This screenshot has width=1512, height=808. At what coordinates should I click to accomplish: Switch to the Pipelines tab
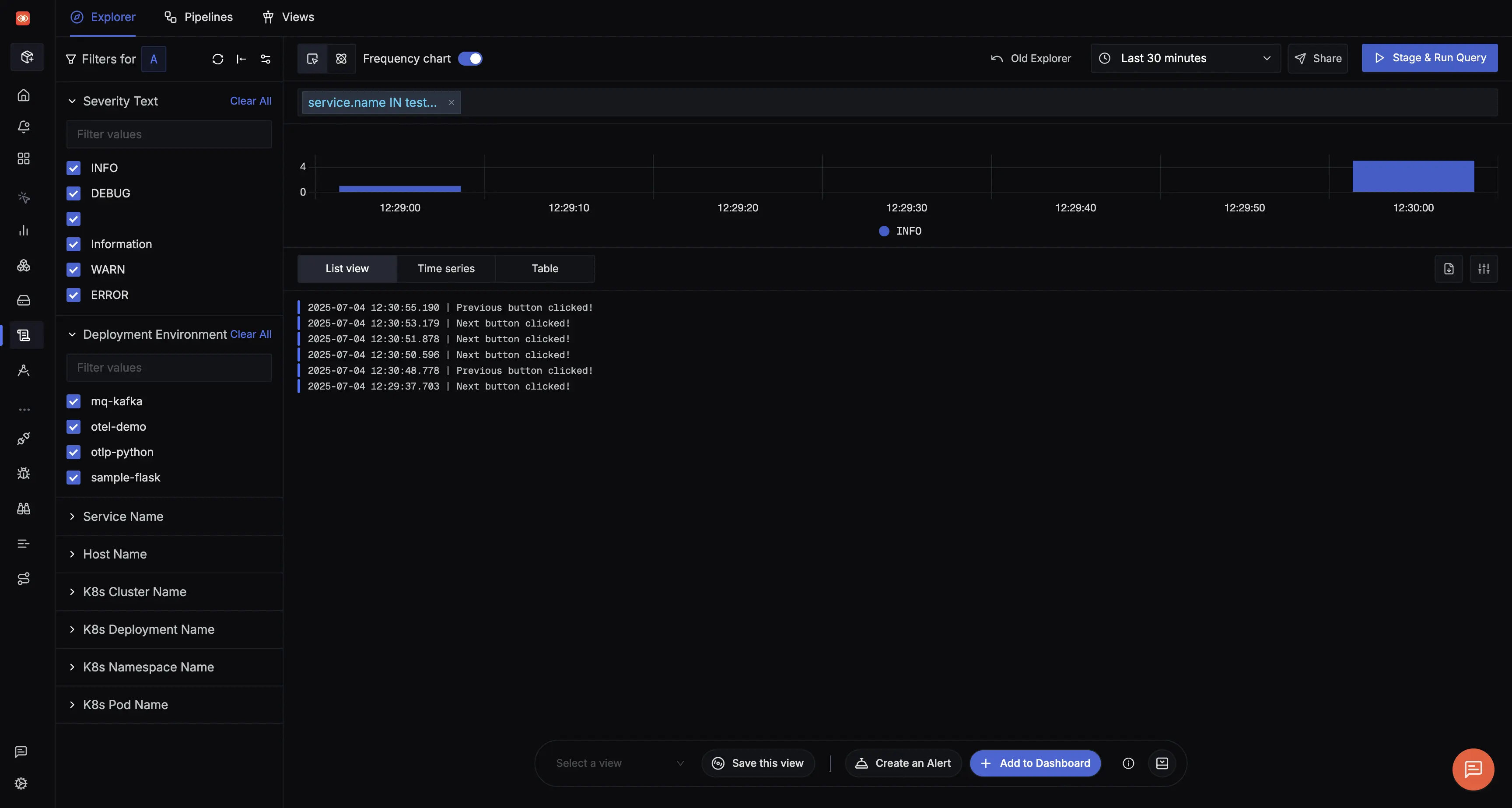(198, 17)
